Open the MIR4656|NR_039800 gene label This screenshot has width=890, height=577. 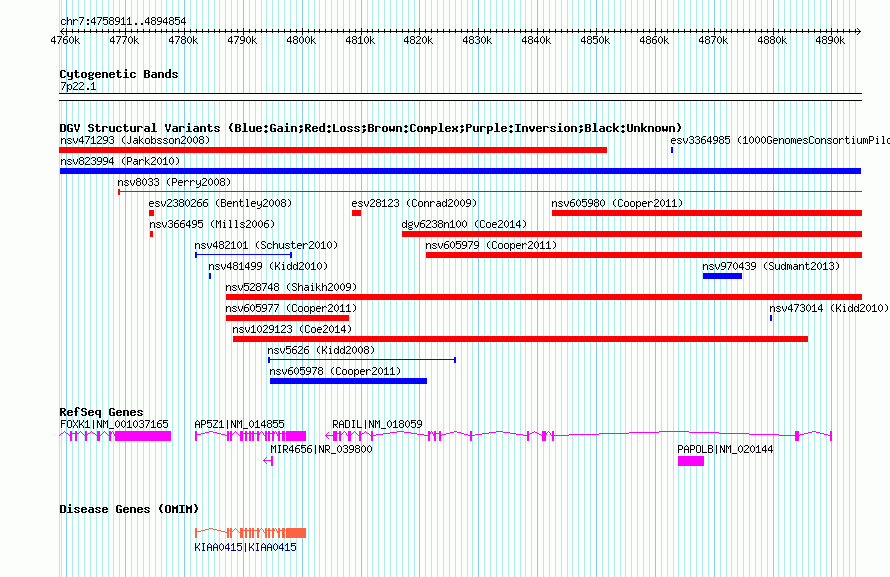point(321,449)
